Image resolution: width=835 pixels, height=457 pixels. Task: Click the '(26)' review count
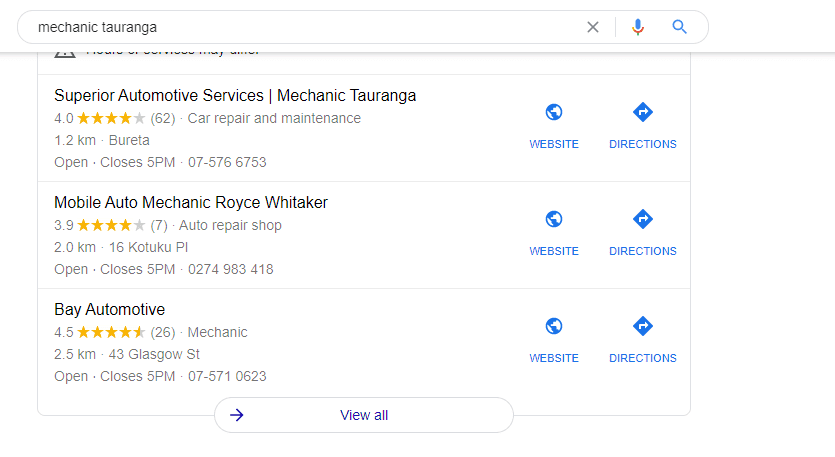[163, 332]
